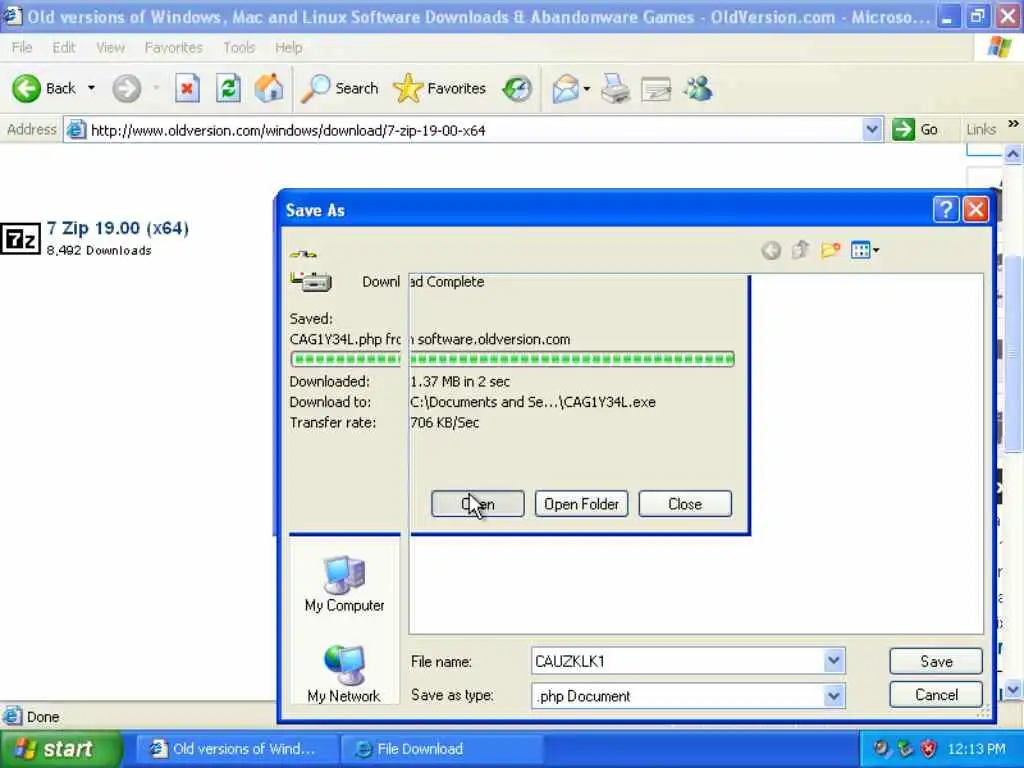Expand the Save as type dropdown
The width and height of the screenshot is (1024, 768).
[x=834, y=696]
